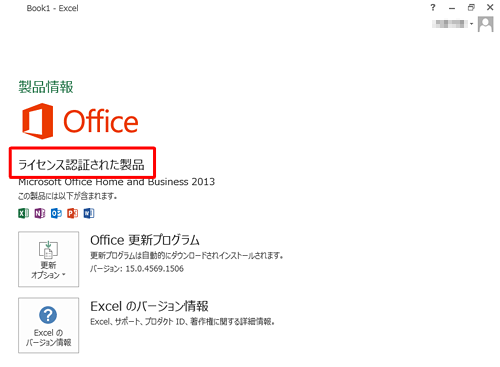Open the 更新オプション dropdown button
500x367 pixels.
pos(49,259)
